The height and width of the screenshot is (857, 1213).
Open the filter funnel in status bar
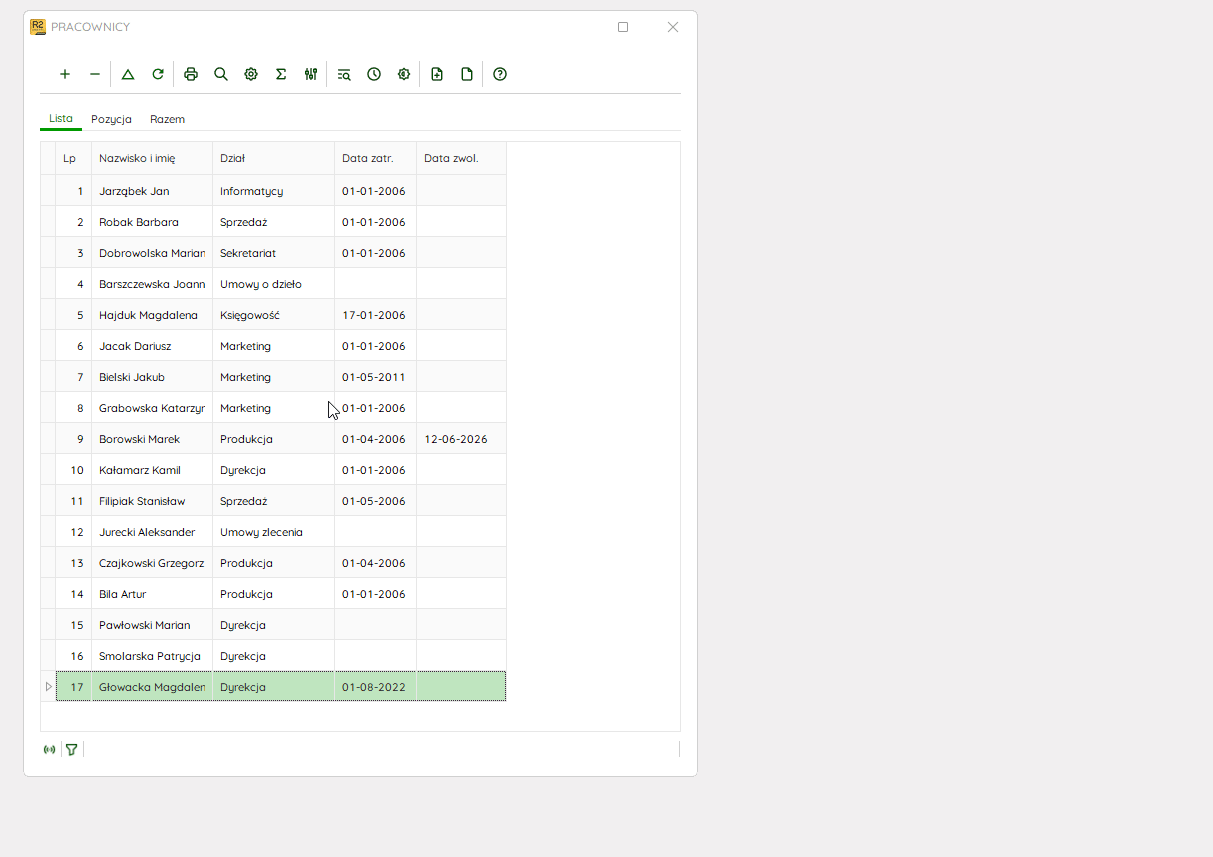pyautogui.click(x=71, y=749)
